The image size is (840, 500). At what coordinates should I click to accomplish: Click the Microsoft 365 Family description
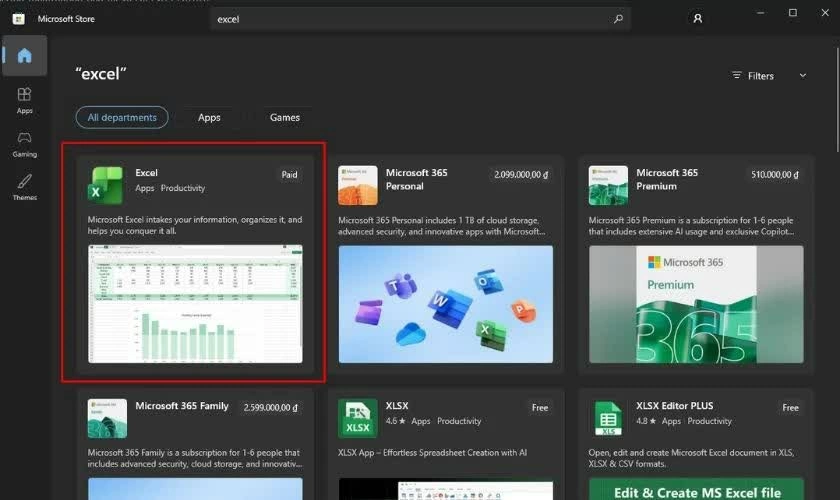[195, 458]
